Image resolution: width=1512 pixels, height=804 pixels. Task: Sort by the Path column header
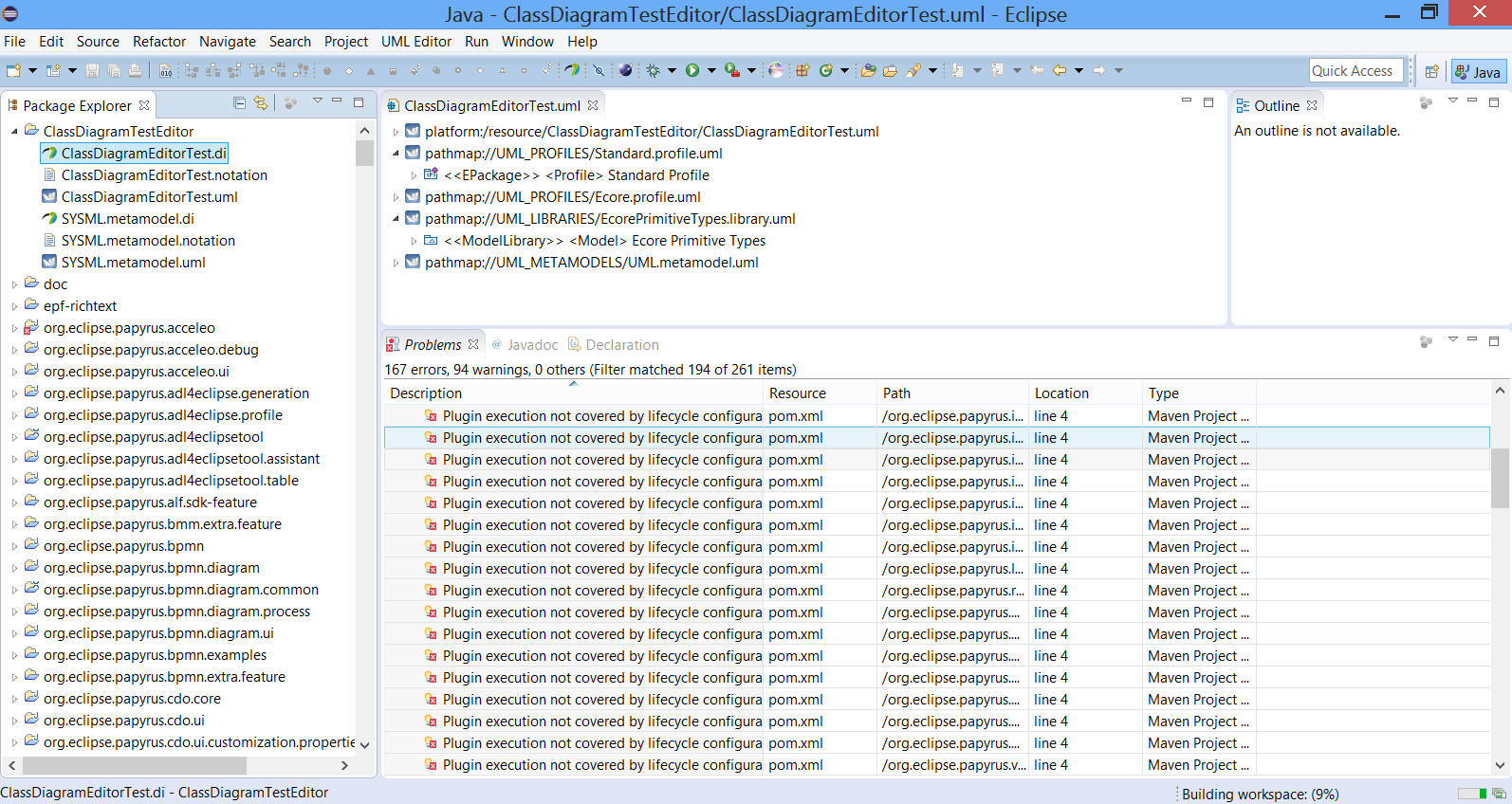click(953, 393)
